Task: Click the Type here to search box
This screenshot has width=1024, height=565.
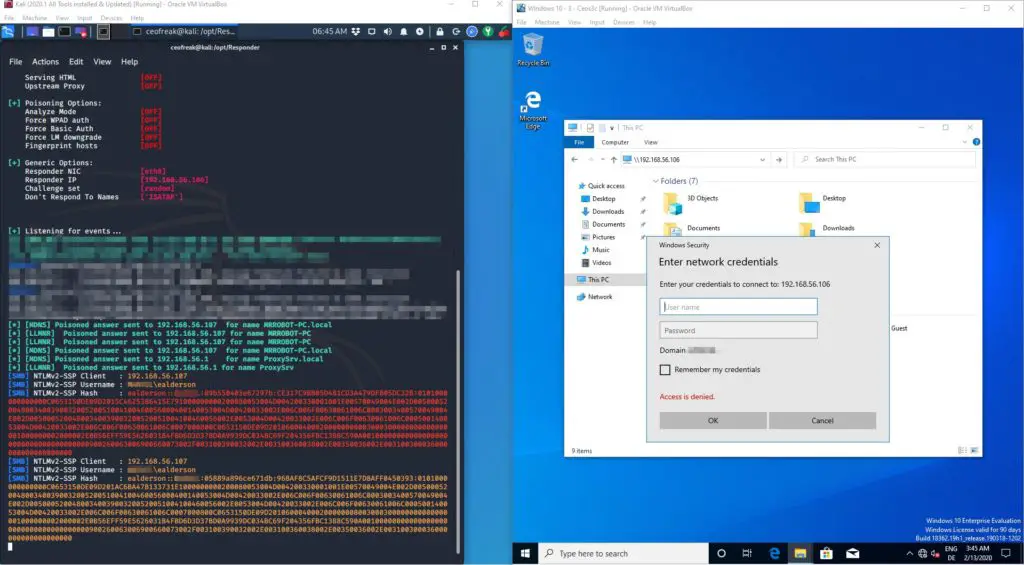Action: [x=624, y=553]
